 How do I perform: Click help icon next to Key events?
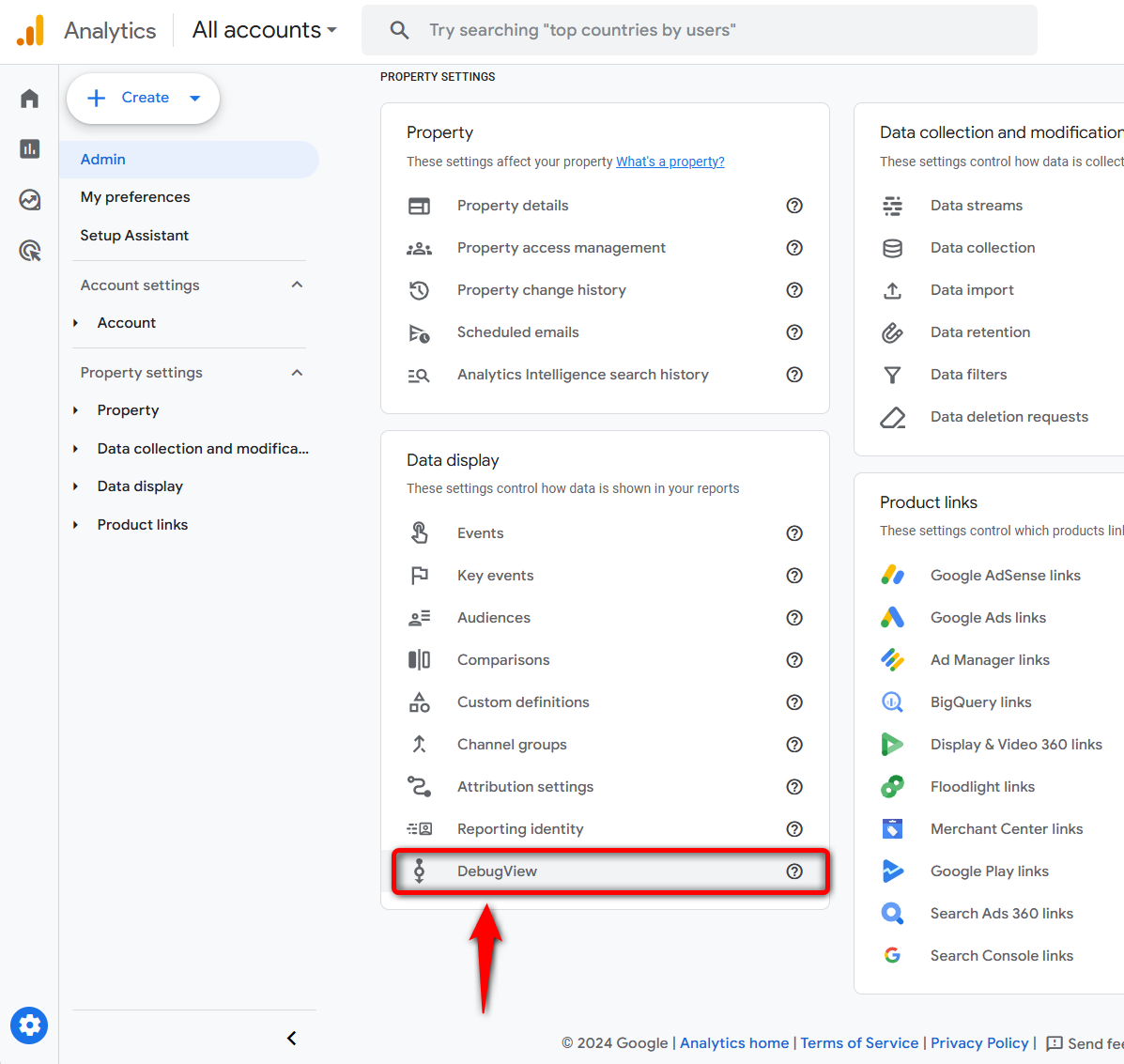pyautogui.click(x=794, y=576)
